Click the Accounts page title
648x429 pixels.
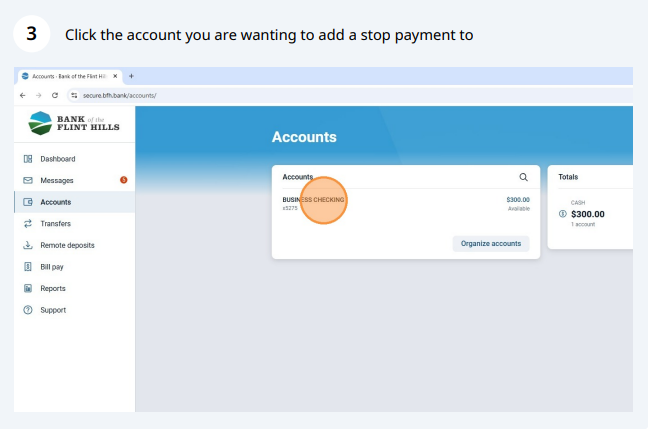[304, 137]
